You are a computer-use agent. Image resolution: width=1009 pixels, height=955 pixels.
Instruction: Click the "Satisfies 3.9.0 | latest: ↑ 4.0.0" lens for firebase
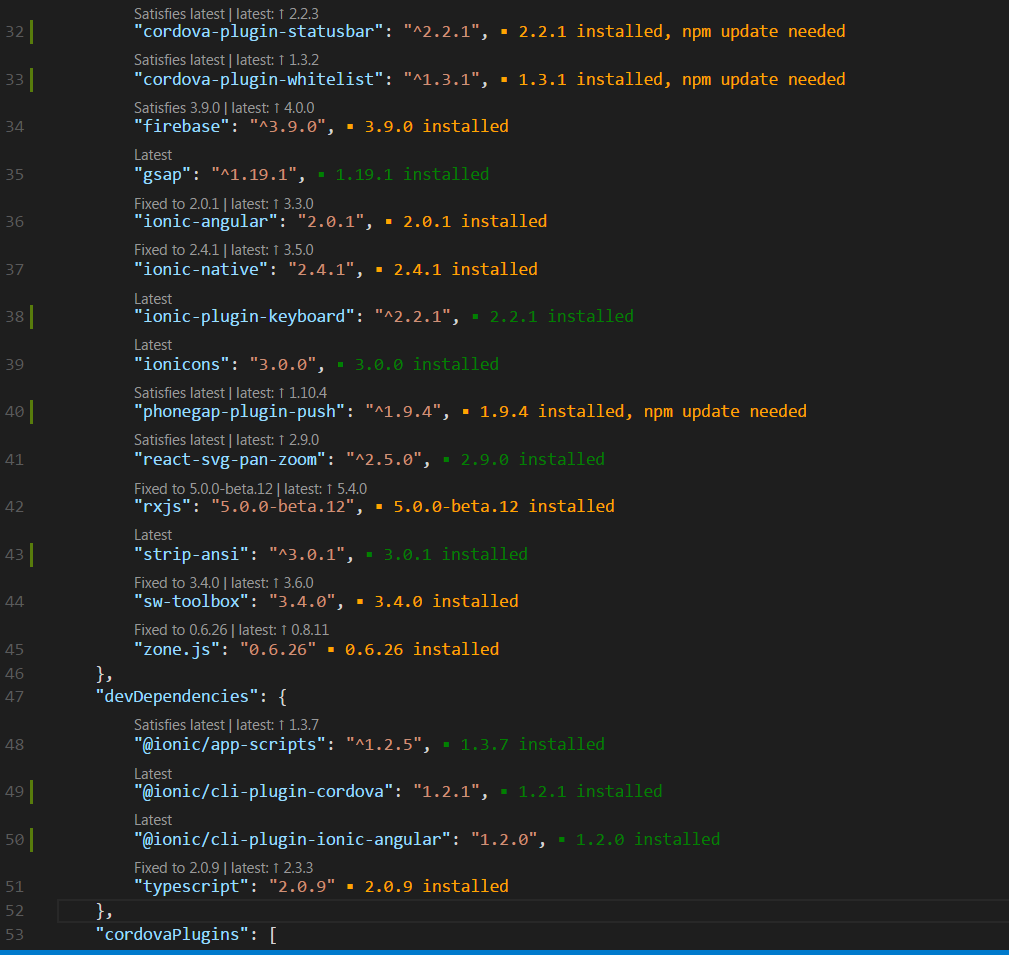(x=224, y=107)
